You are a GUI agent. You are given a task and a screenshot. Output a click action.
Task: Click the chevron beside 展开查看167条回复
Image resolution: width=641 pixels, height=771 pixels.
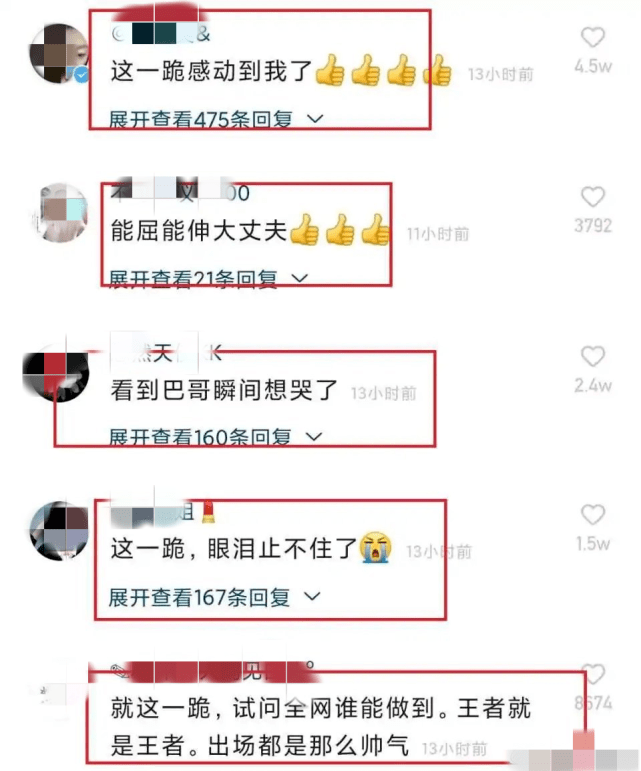click(312, 596)
